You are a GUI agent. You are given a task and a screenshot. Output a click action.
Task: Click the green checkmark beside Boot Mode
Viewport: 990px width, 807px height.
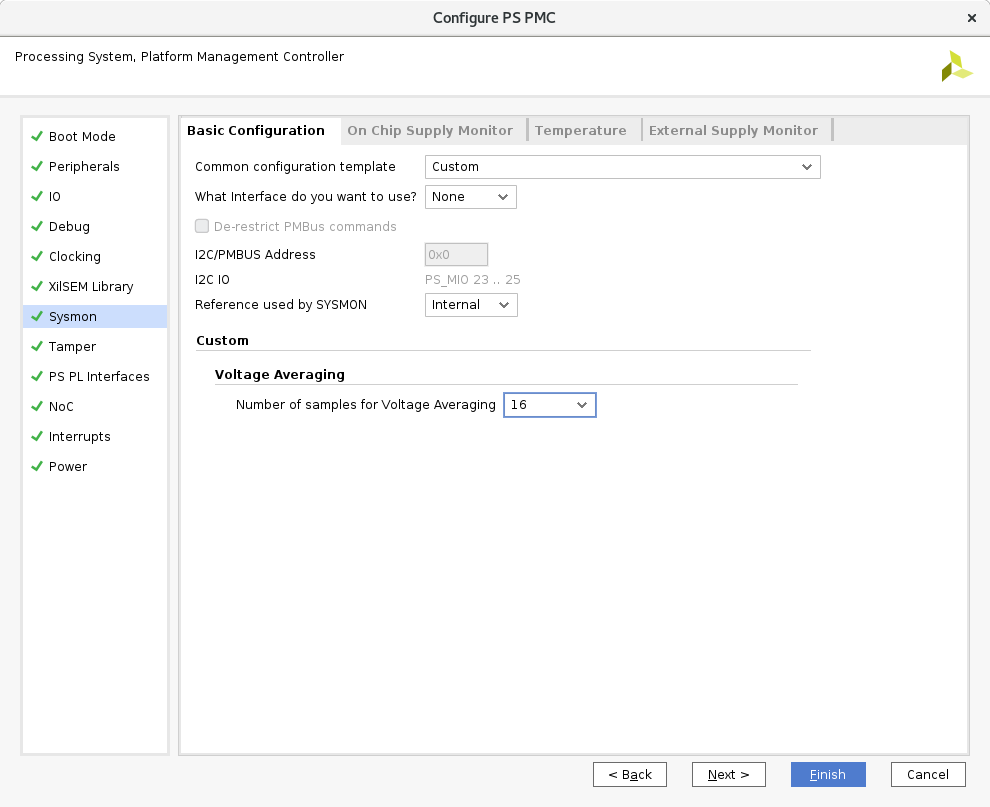(x=37, y=136)
